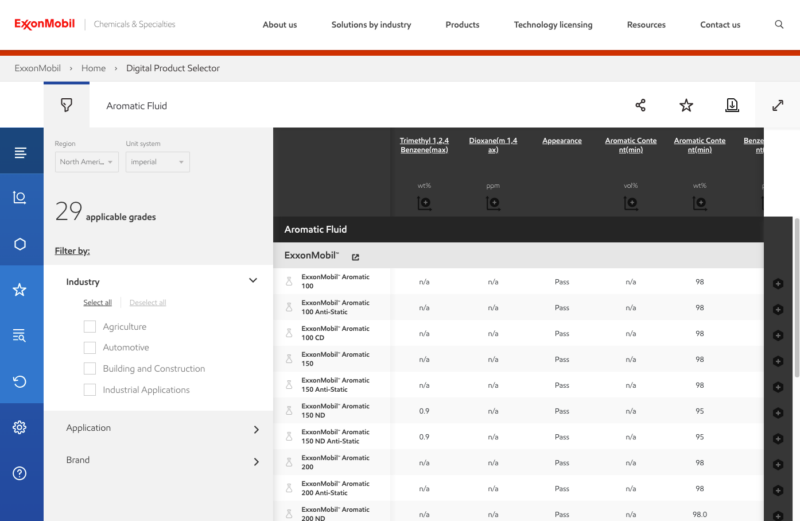Click the table vertical scrollbar

coord(796,298)
